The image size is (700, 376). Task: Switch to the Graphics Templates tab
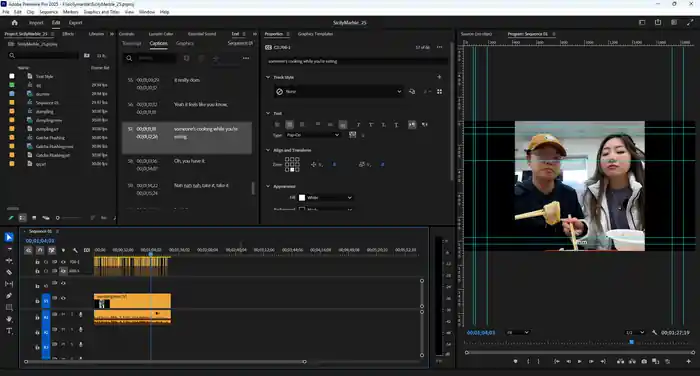[315, 34]
